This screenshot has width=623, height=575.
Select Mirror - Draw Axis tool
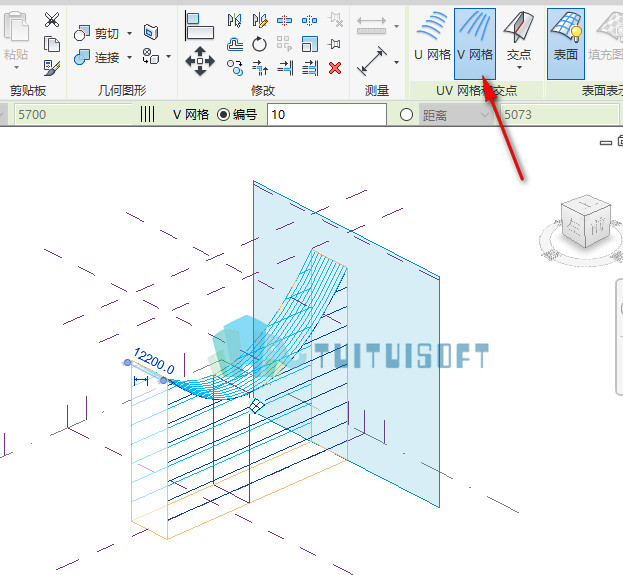(259, 20)
